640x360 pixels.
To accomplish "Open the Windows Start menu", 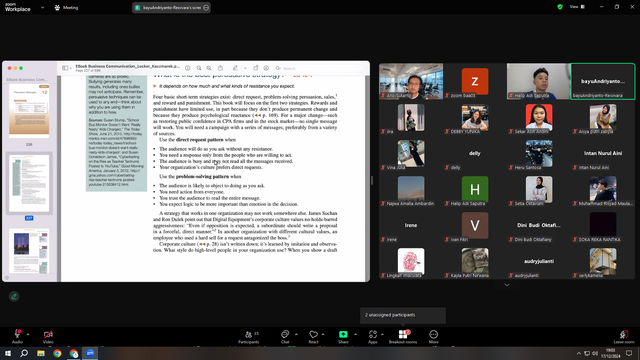I will click(8, 353).
